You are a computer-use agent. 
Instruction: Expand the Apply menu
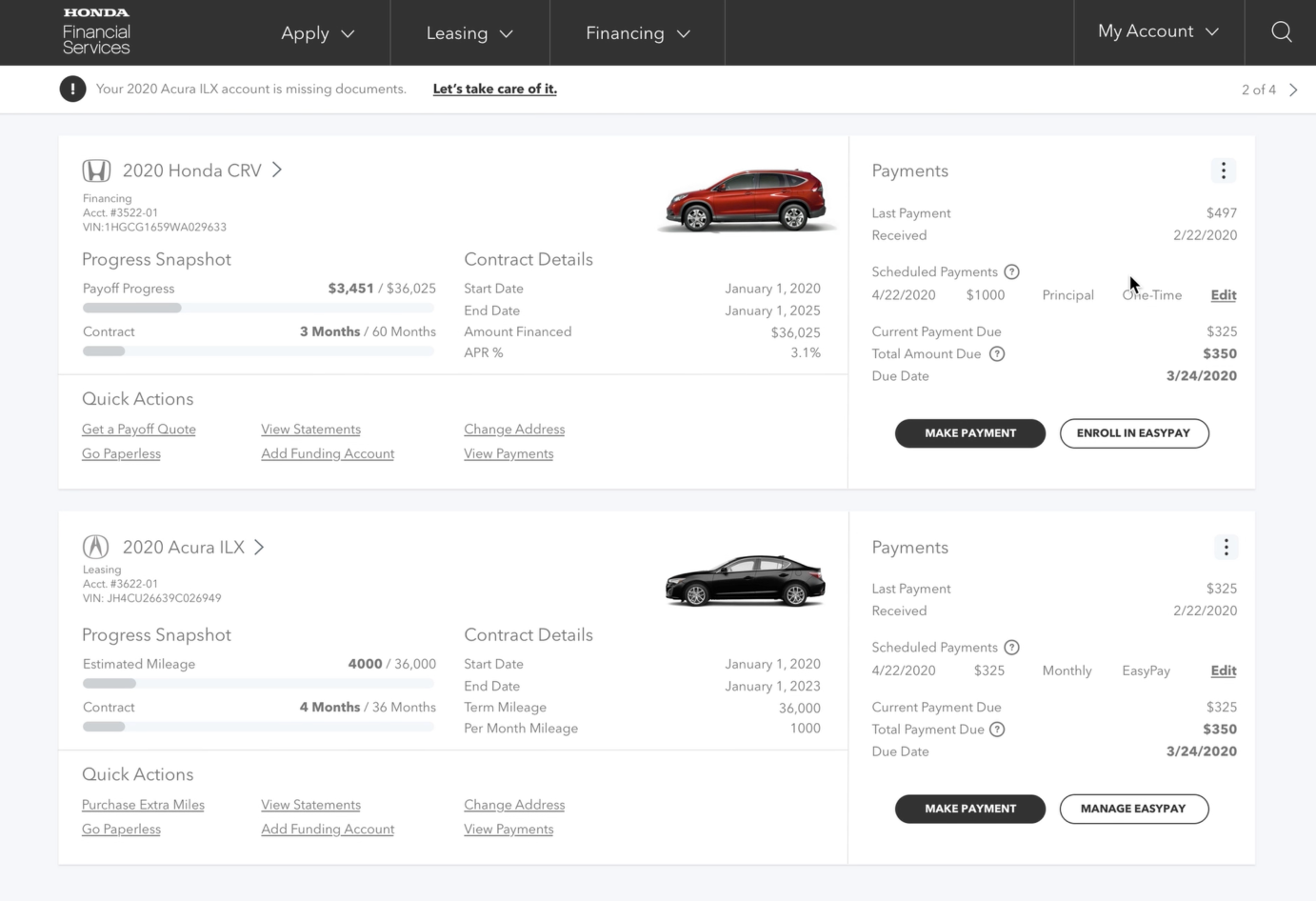pyautogui.click(x=318, y=33)
